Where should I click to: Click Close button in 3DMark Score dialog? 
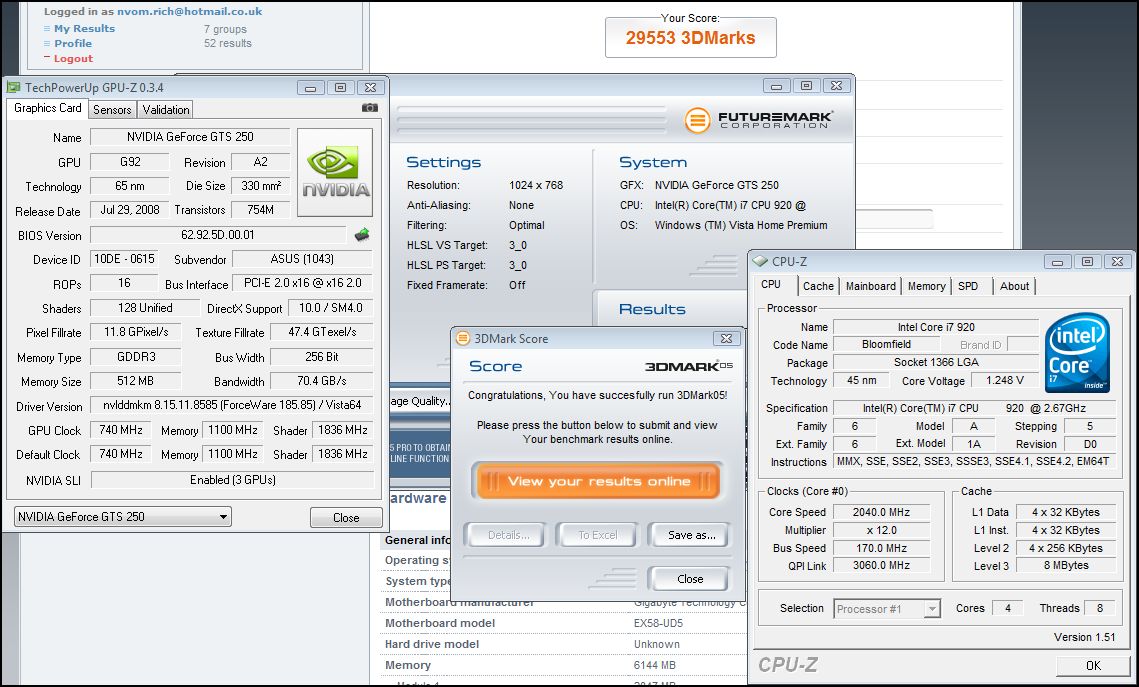(690, 579)
